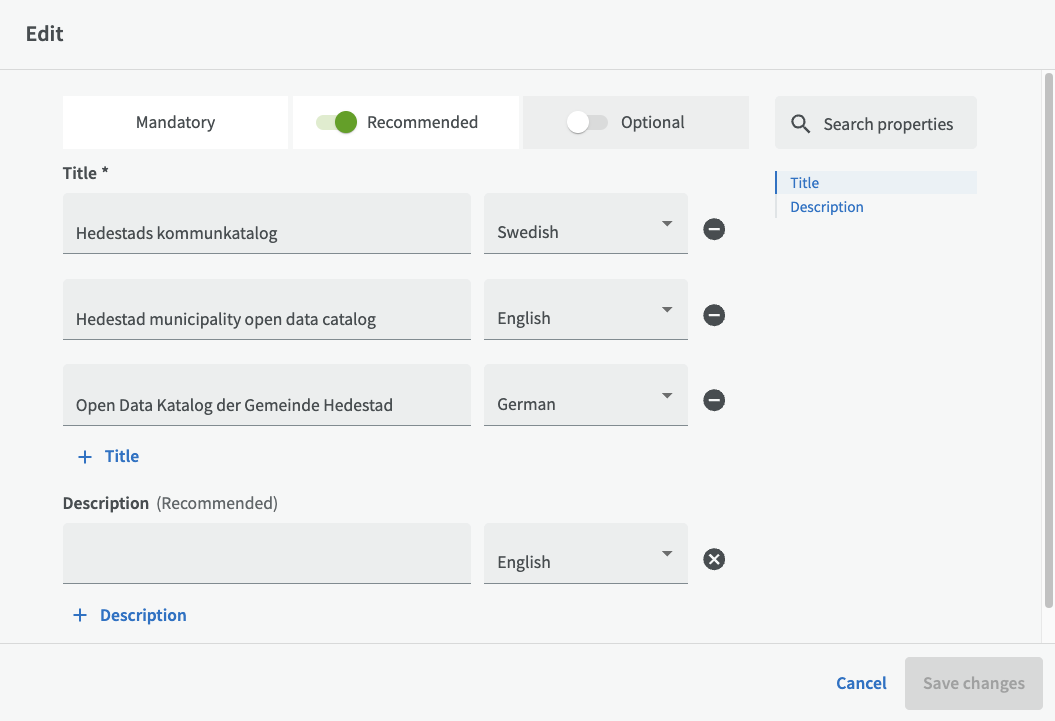Remove the Swedish title row
Image resolution: width=1055 pixels, height=721 pixels.
714,230
